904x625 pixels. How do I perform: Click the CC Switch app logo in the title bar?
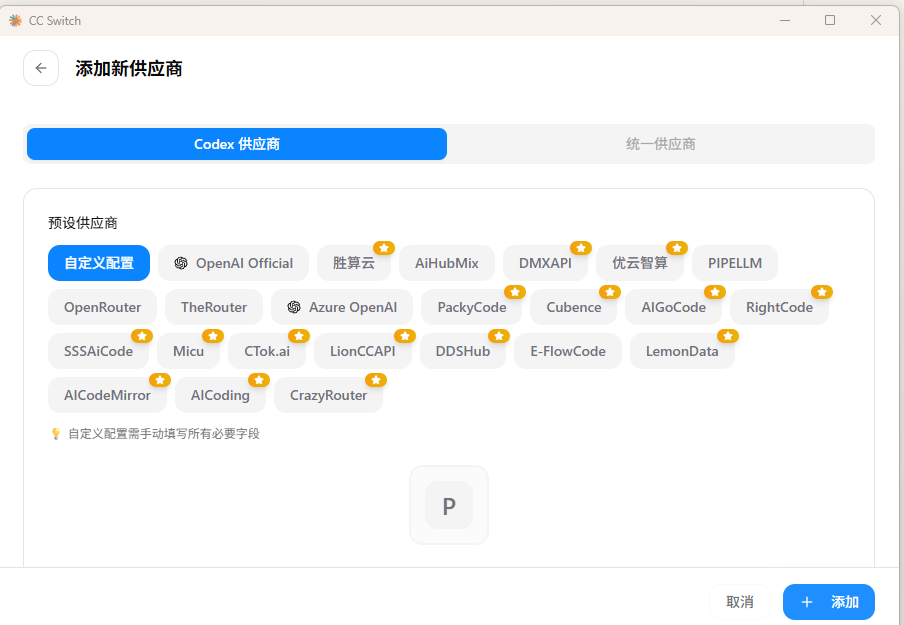16,21
